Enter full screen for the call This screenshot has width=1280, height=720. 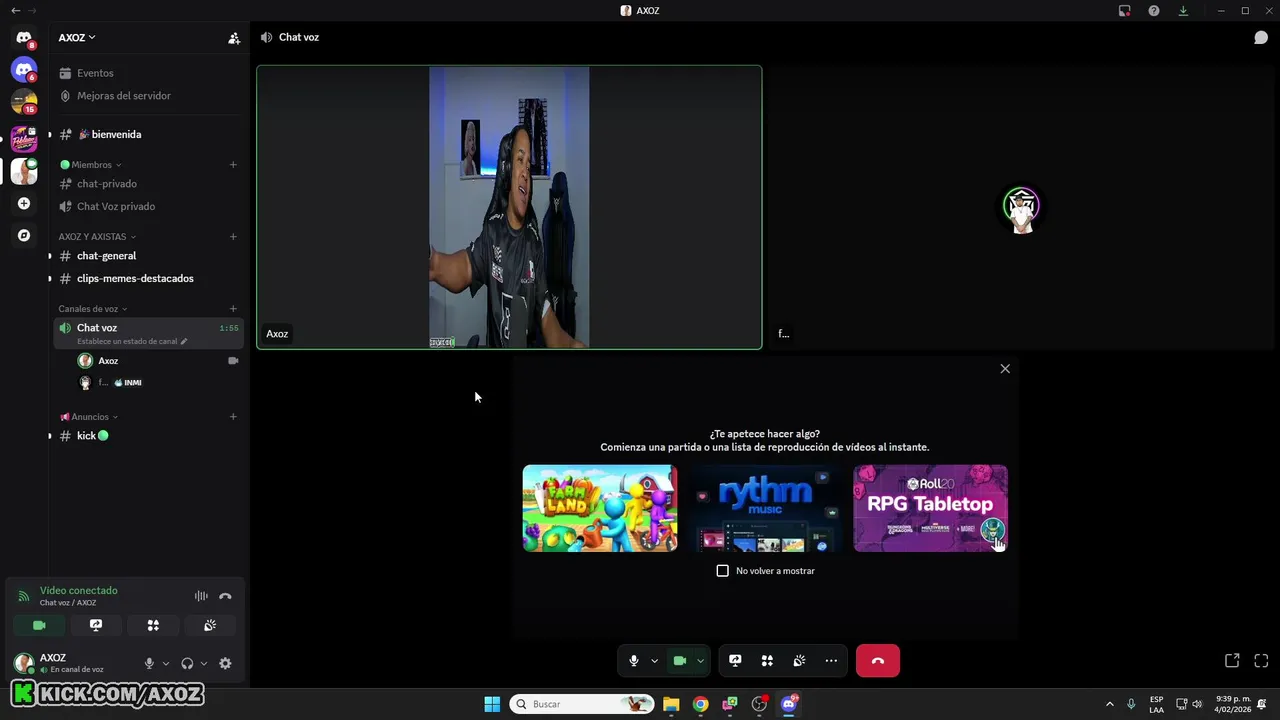point(1261,661)
